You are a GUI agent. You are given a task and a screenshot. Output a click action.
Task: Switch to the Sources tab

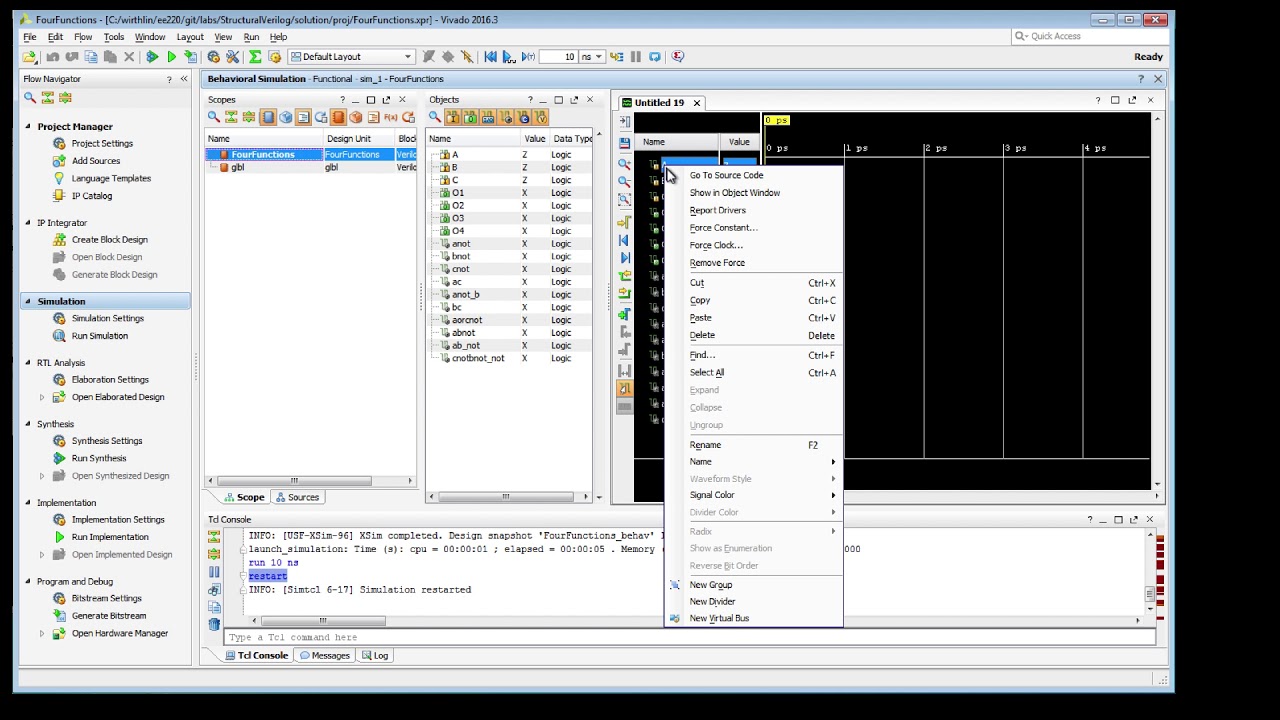297,497
